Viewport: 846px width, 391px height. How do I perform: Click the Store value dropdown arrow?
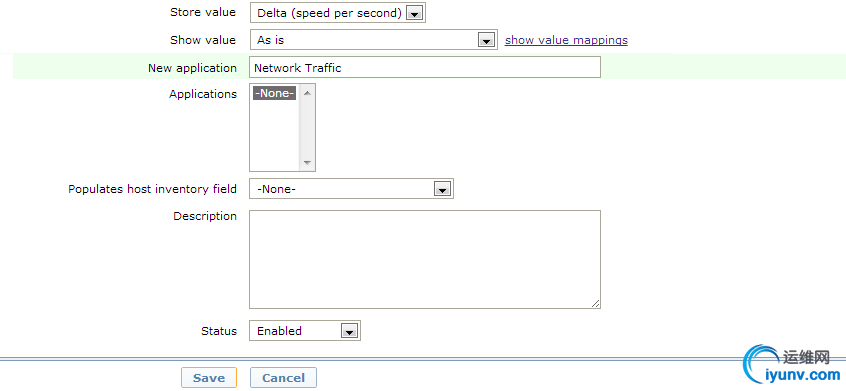click(x=414, y=14)
